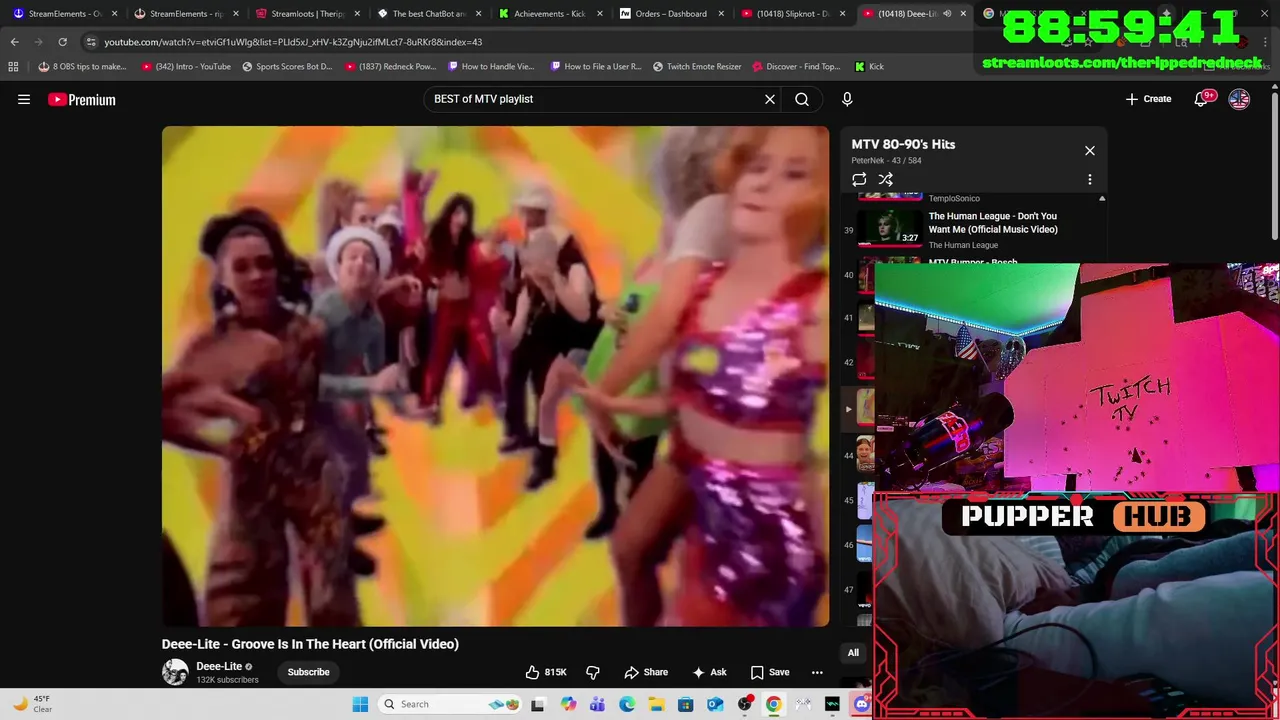
Task: Open YouTube notifications bell
Action: coord(1203,99)
